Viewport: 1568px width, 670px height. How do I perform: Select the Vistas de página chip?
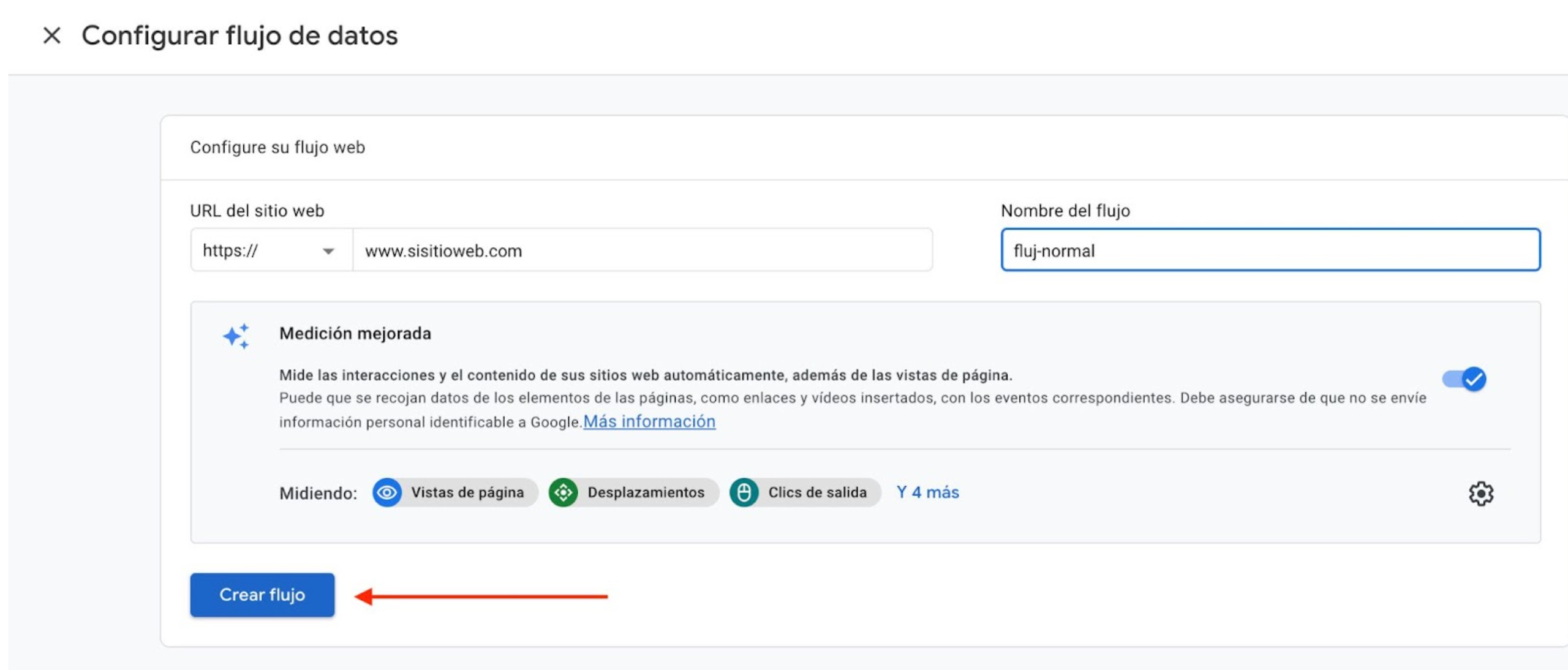[453, 492]
